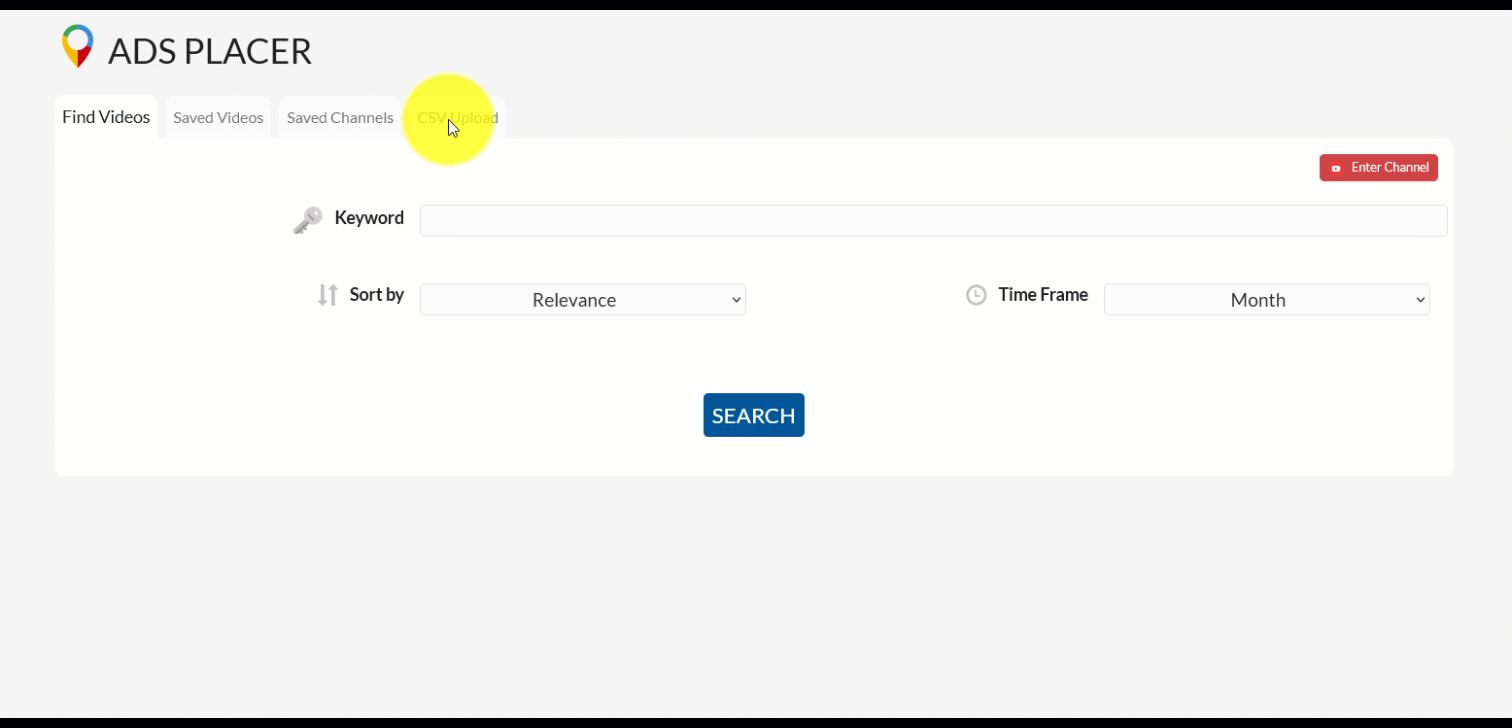Open the Saved Videos tab

218,118
